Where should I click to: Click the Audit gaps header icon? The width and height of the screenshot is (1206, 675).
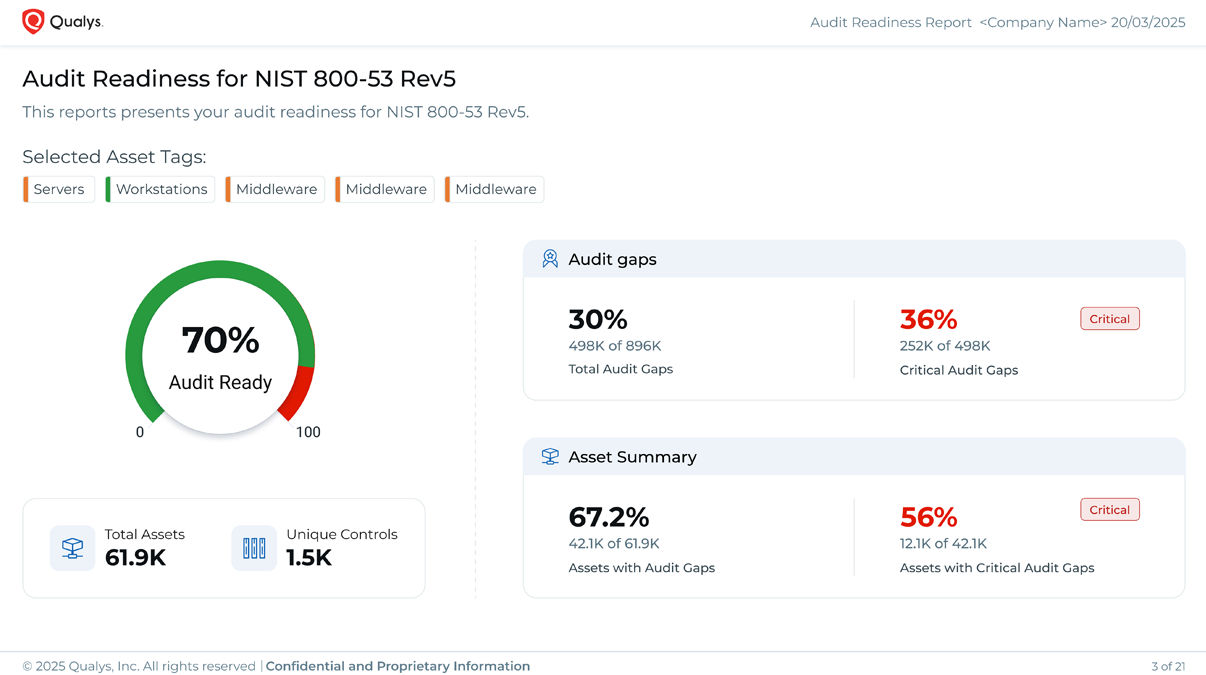tap(550, 259)
